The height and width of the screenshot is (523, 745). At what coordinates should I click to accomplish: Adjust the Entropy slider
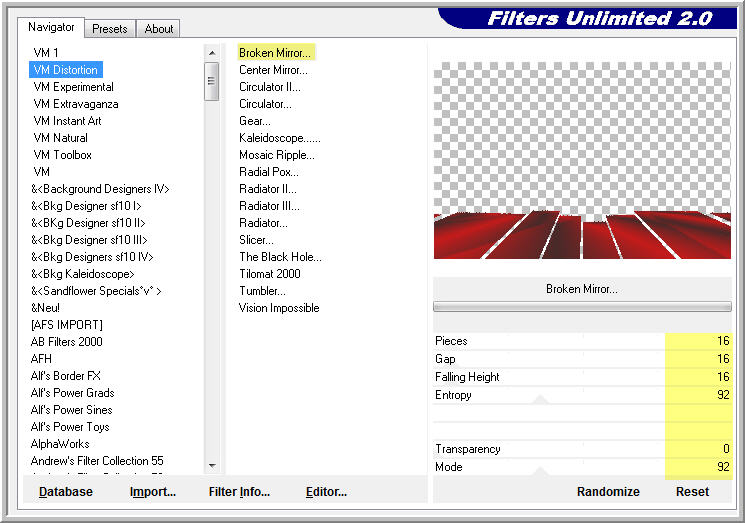tap(583, 395)
